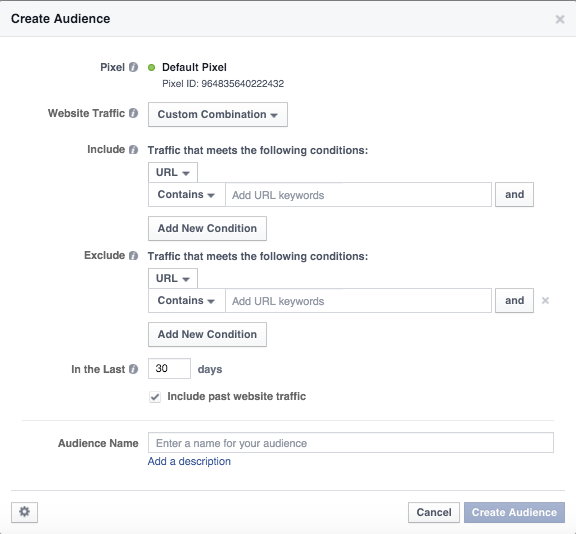Viewport: 576px width, 534px height.
Task: Toggle Include past website traffic checkbox
Action: click(x=155, y=397)
